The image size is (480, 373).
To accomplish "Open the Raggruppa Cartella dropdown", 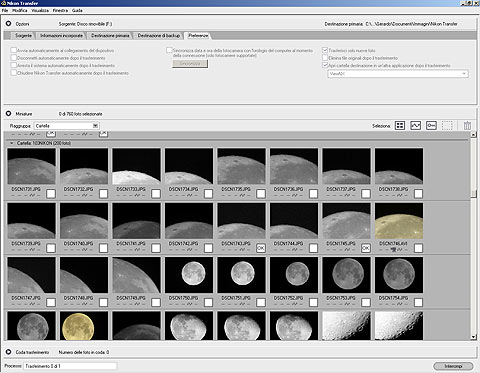I will 67,126.
